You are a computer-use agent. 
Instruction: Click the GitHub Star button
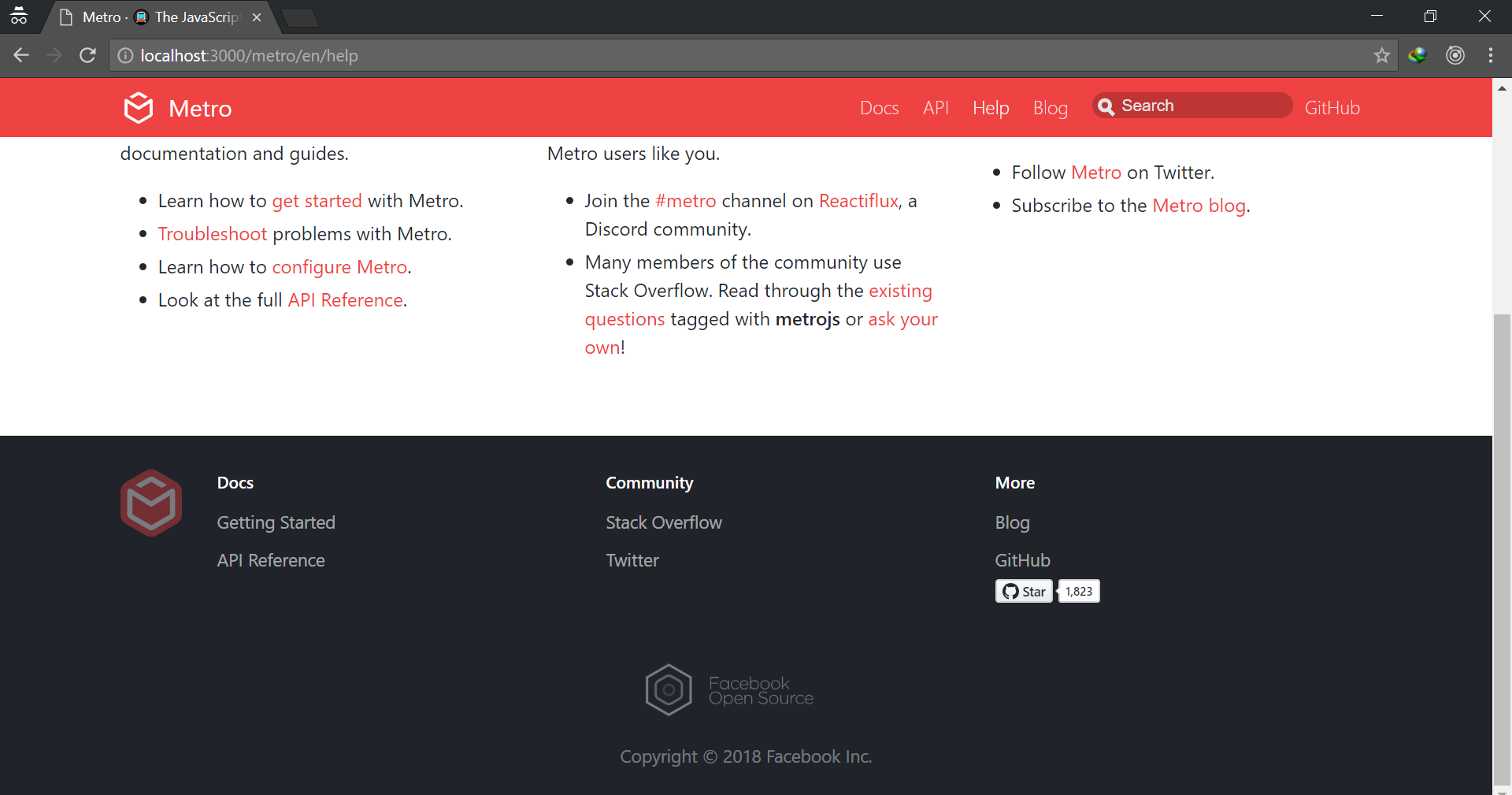[1024, 591]
